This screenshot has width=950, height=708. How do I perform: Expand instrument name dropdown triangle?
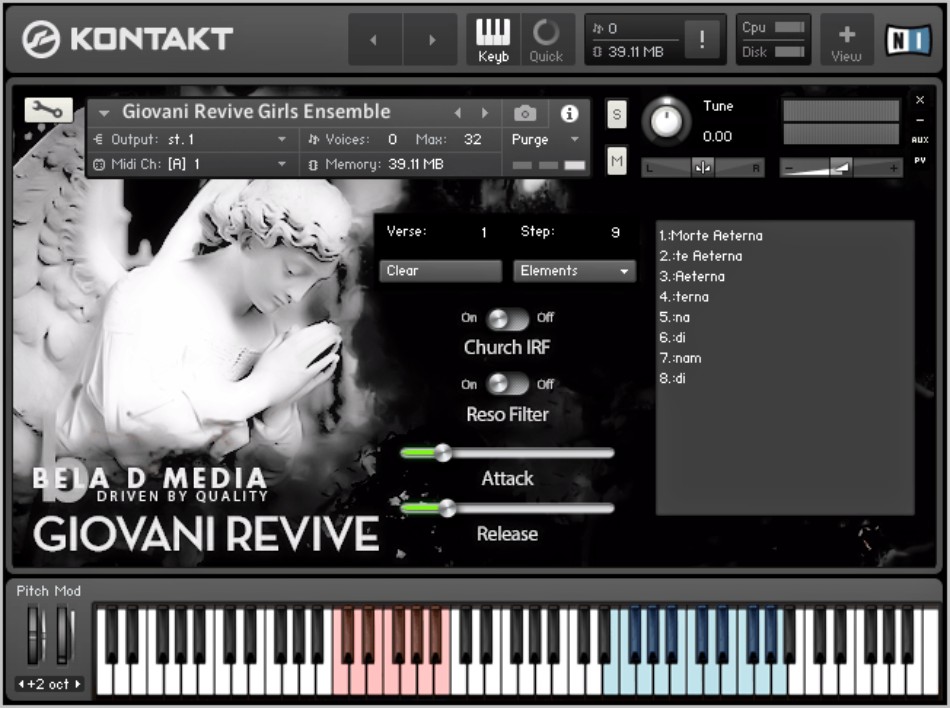point(104,113)
